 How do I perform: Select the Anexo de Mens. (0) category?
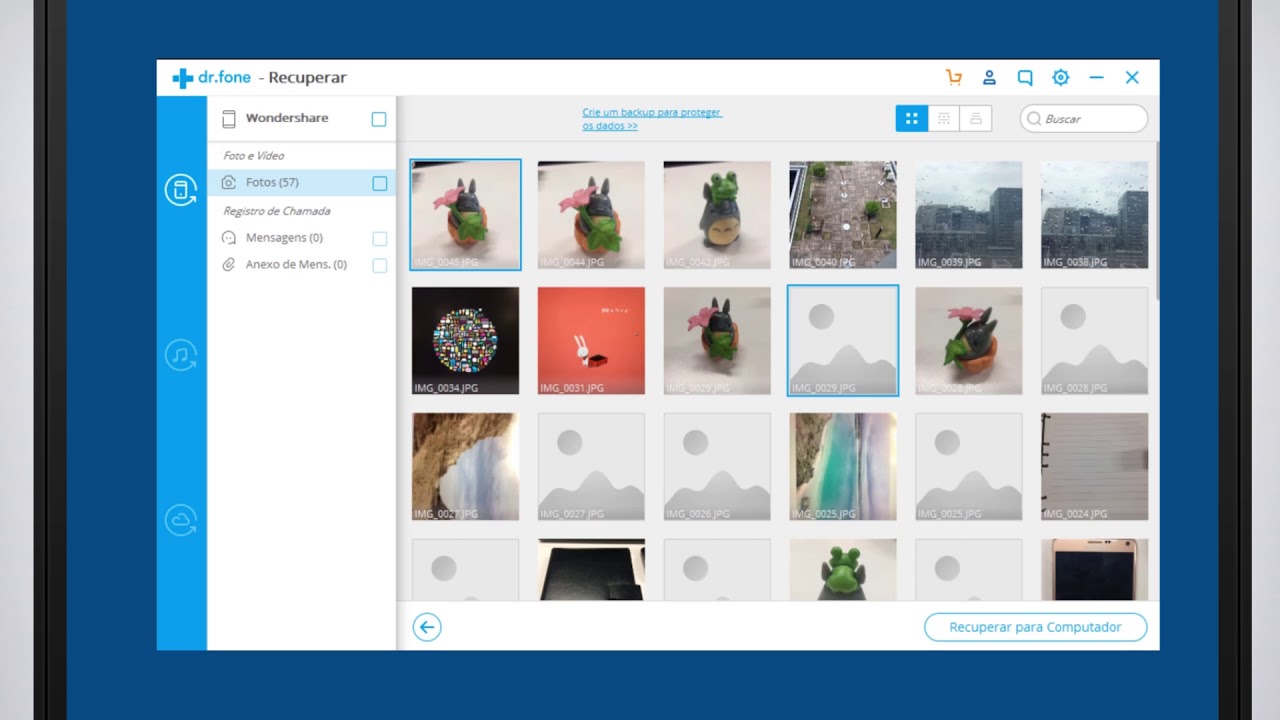(x=301, y=265)
